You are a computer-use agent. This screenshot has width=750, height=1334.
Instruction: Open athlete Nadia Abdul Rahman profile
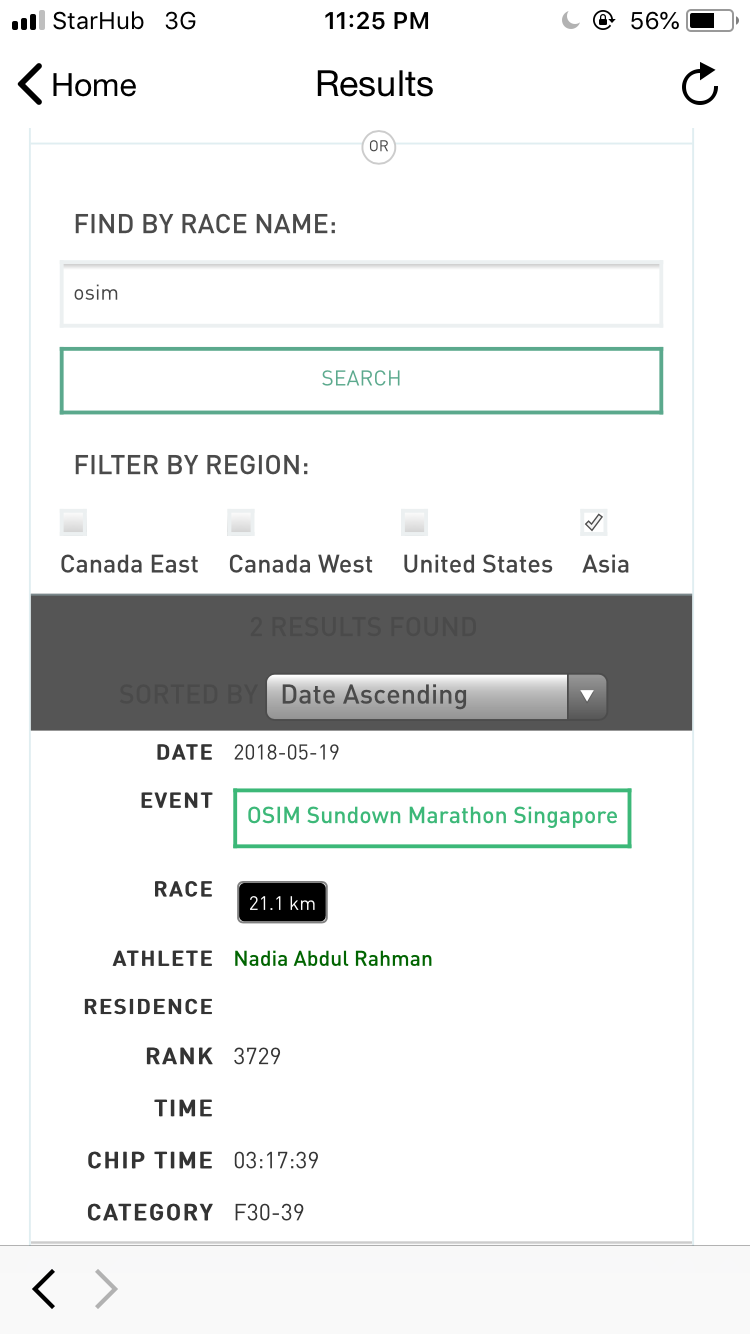(333, 959)
